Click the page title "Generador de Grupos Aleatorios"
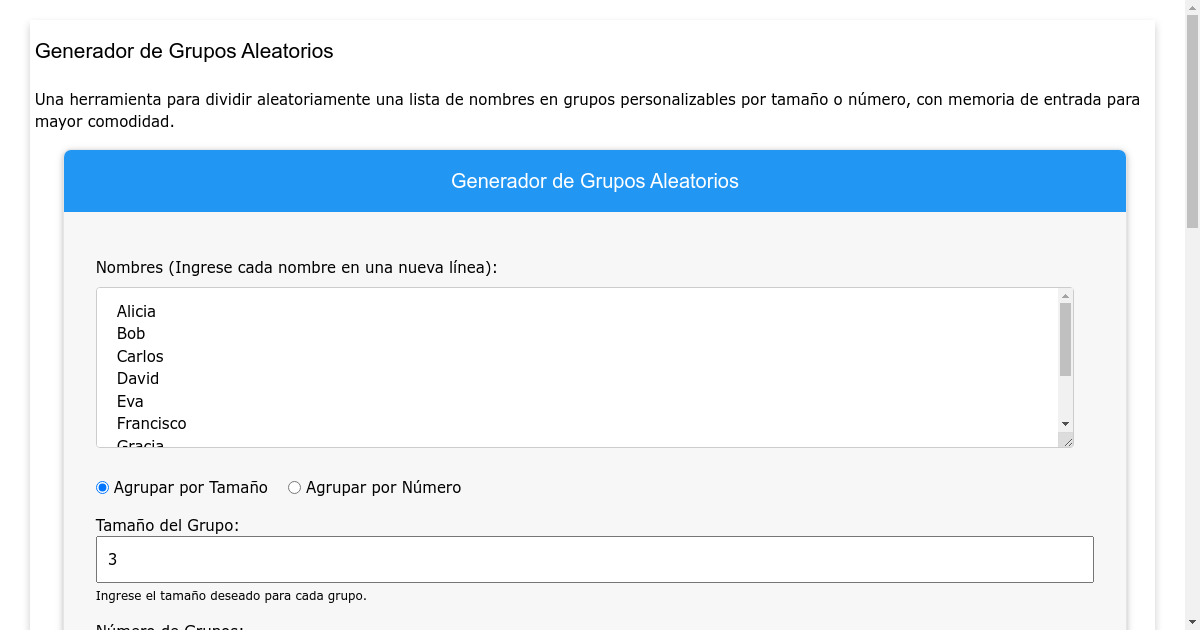The height and width of the screenshot is (630, 1200). coord(184,51)
